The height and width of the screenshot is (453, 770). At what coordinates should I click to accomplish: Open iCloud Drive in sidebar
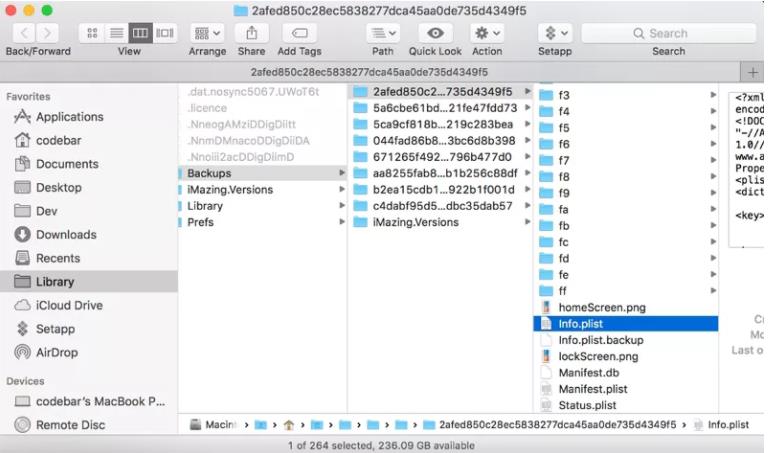(x=69, y=305)
